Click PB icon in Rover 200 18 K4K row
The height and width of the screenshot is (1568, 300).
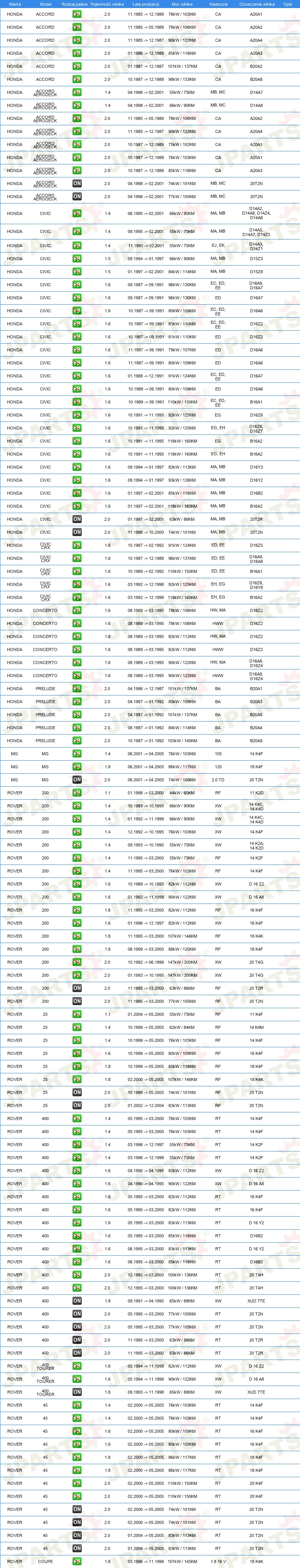pos(77,936)
